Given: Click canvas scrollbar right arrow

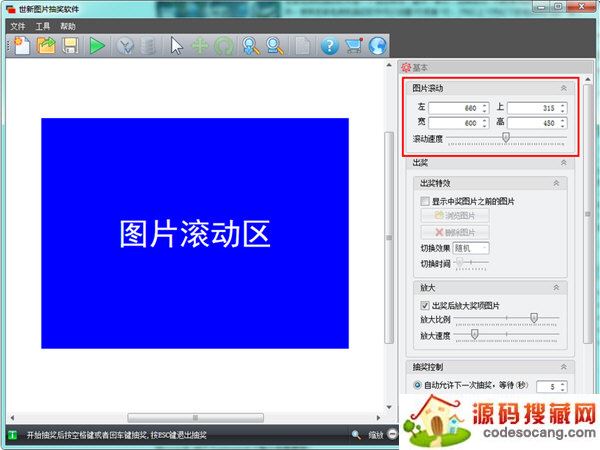Looking at the screenshot, I should click(378, 417).
